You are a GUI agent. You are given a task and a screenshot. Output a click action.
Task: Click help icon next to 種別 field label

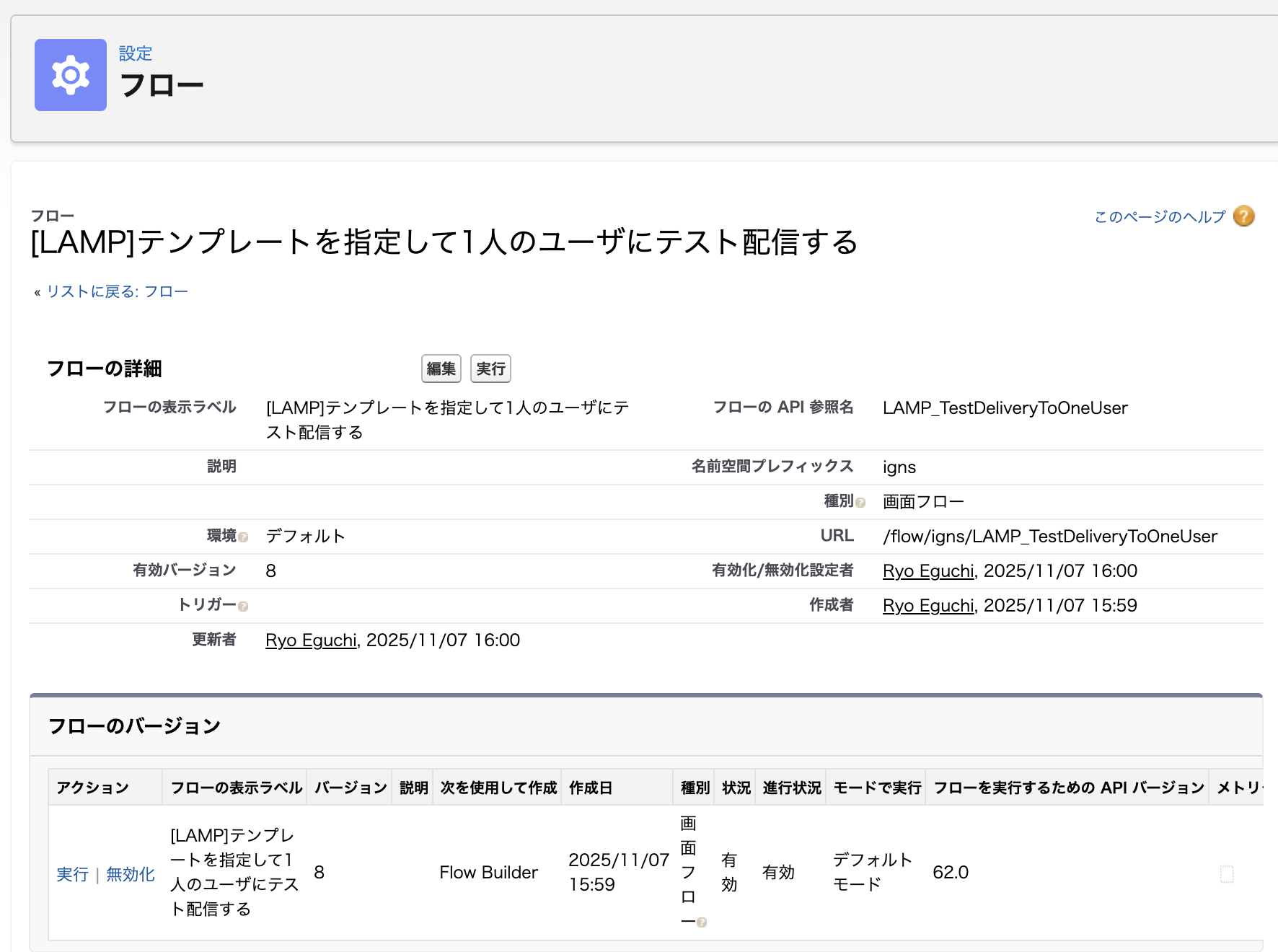click(860, 503)
